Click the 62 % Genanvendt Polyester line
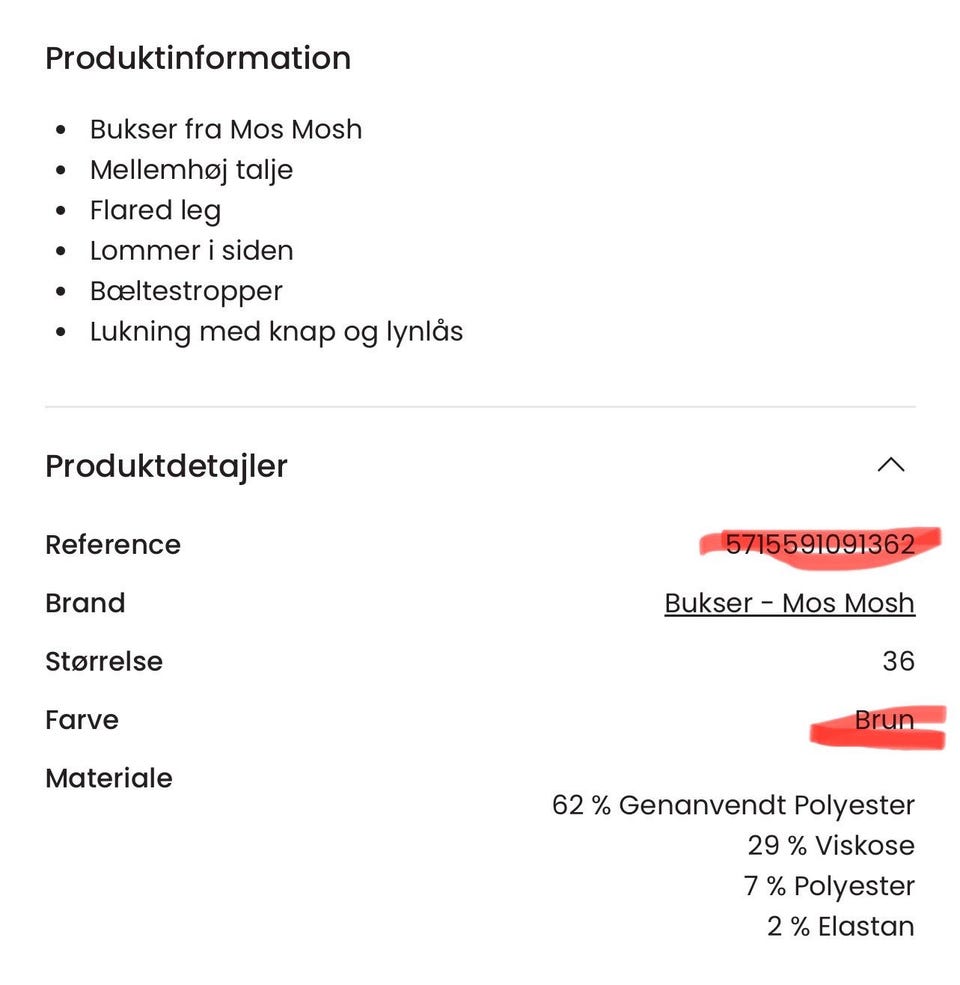This screenshot has width=960, height=985. pyautogui.click(x=733, y=805)
